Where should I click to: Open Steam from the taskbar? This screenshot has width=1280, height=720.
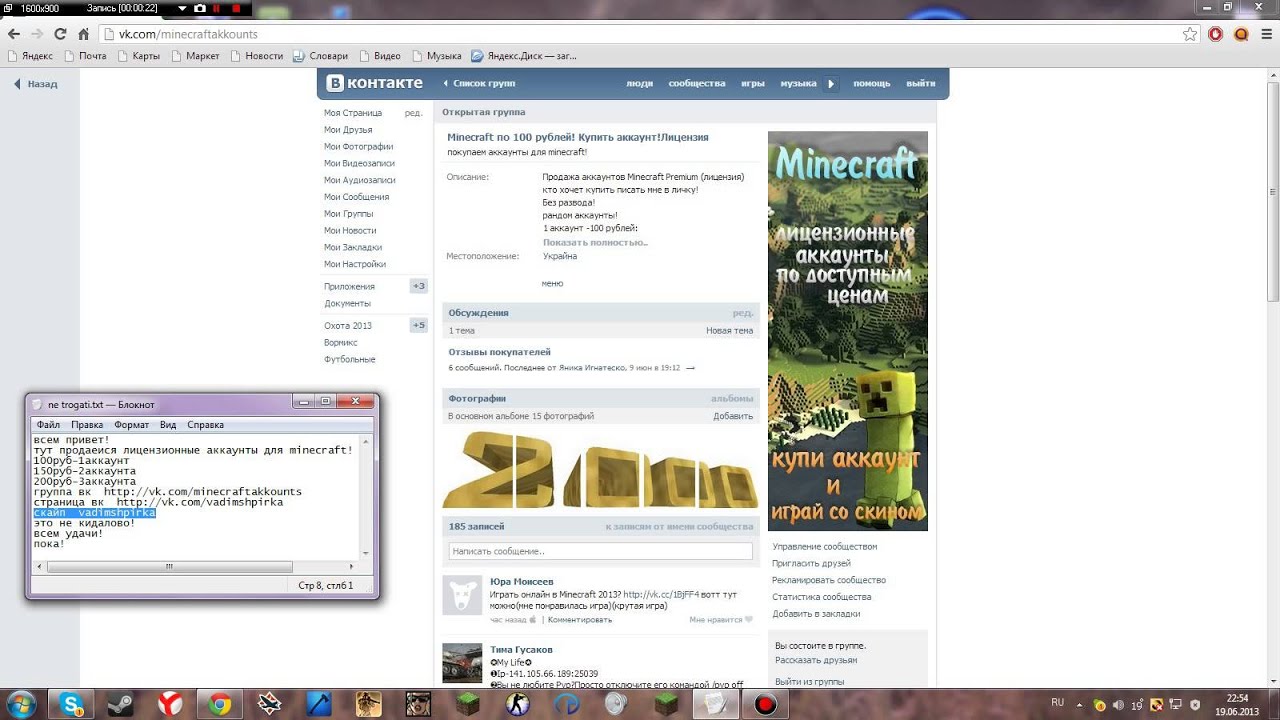(x=121, y=704)
